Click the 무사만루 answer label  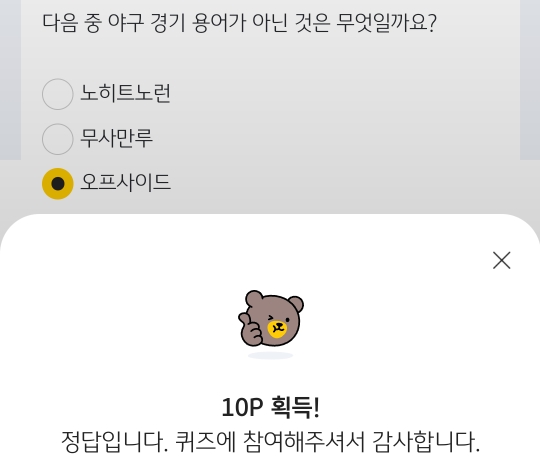point(116,138)
